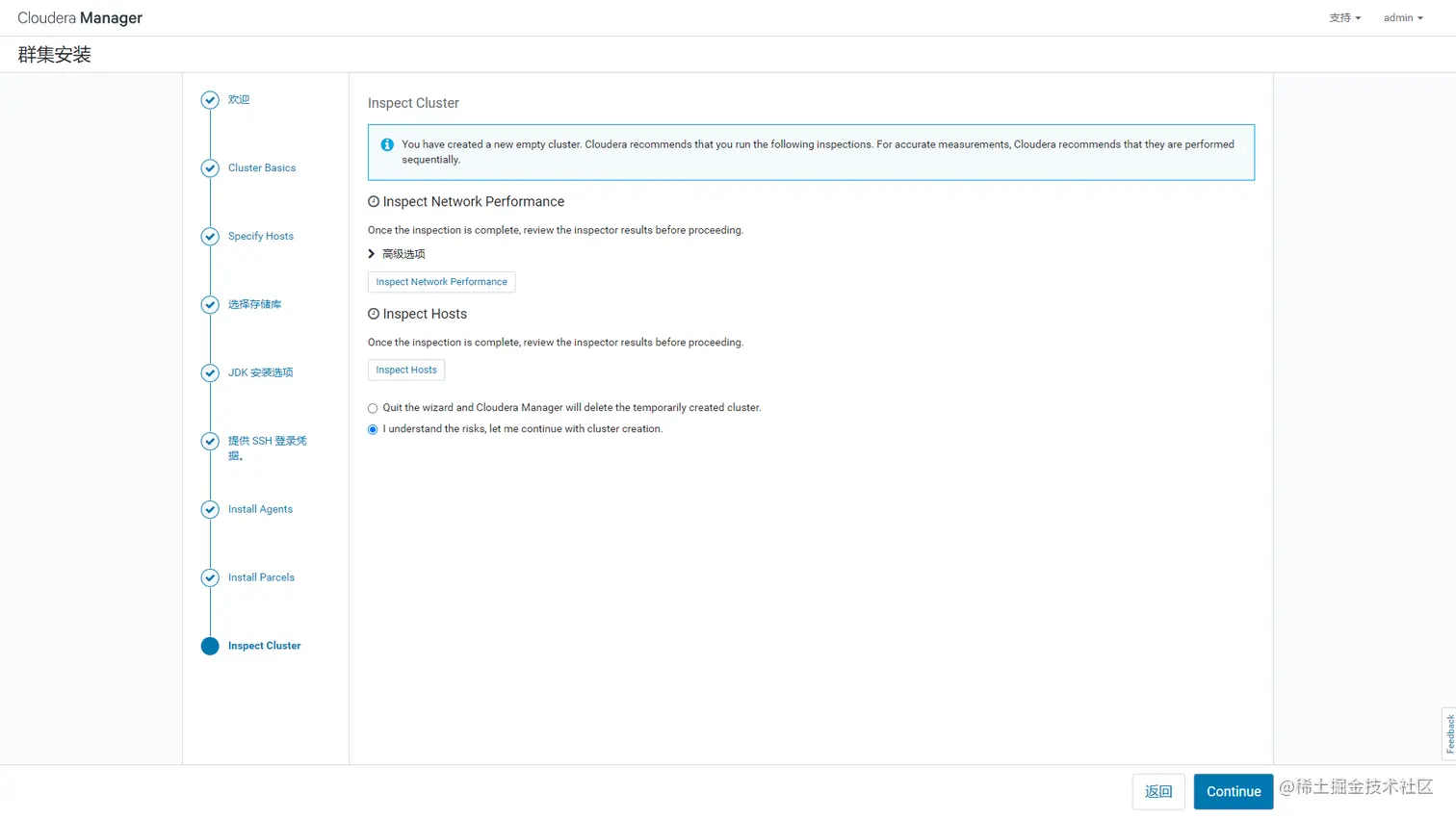Click the Cluster Basics step checkmark icon
This screenshot has height=819, width=1456.
click(x=210, y=168)
